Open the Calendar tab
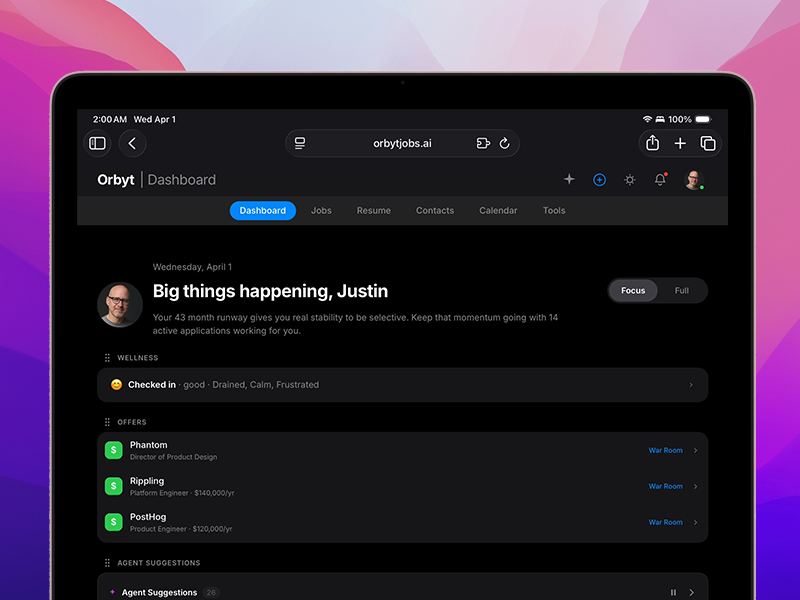The height and width of the screenshot is (600, 800). (x=498, y=211)
